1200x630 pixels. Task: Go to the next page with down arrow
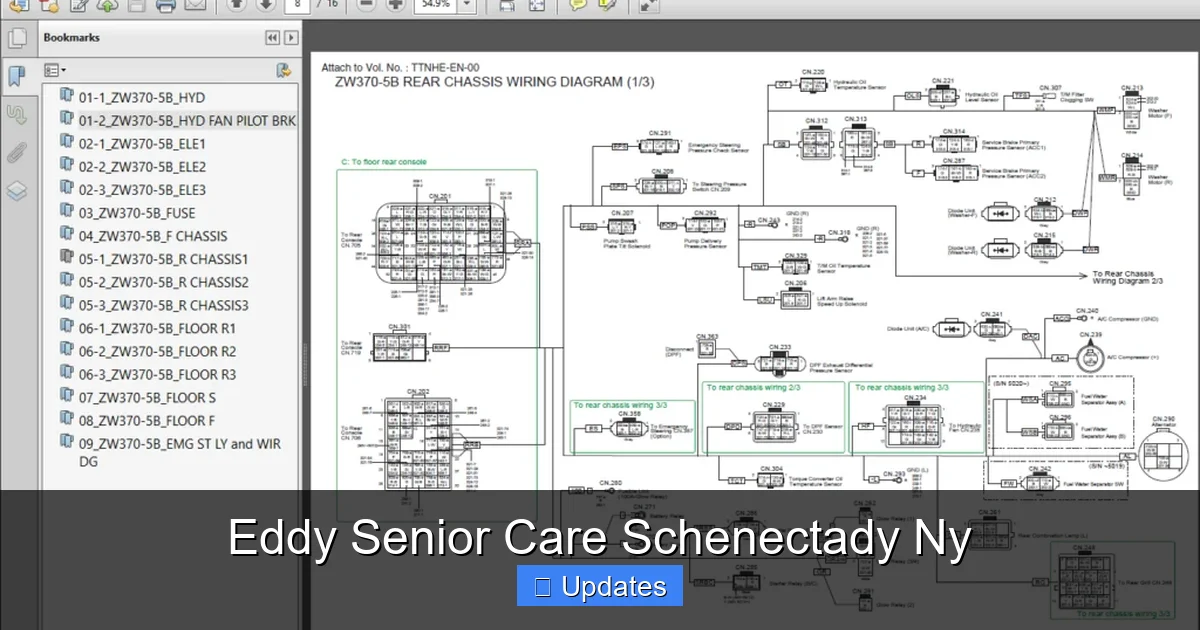(264, 6)
